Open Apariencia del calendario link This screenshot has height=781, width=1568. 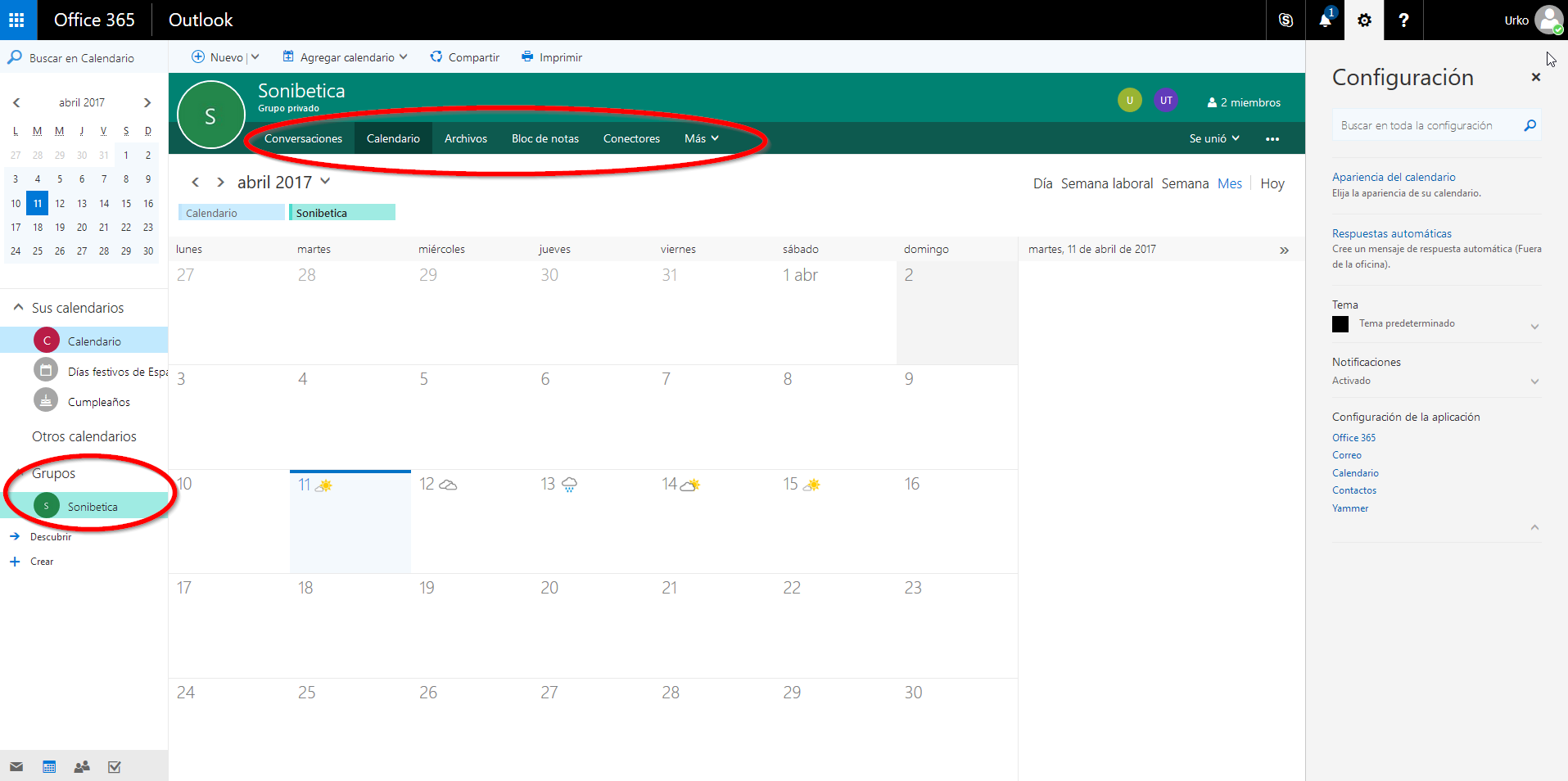[x=1394, y=177]
